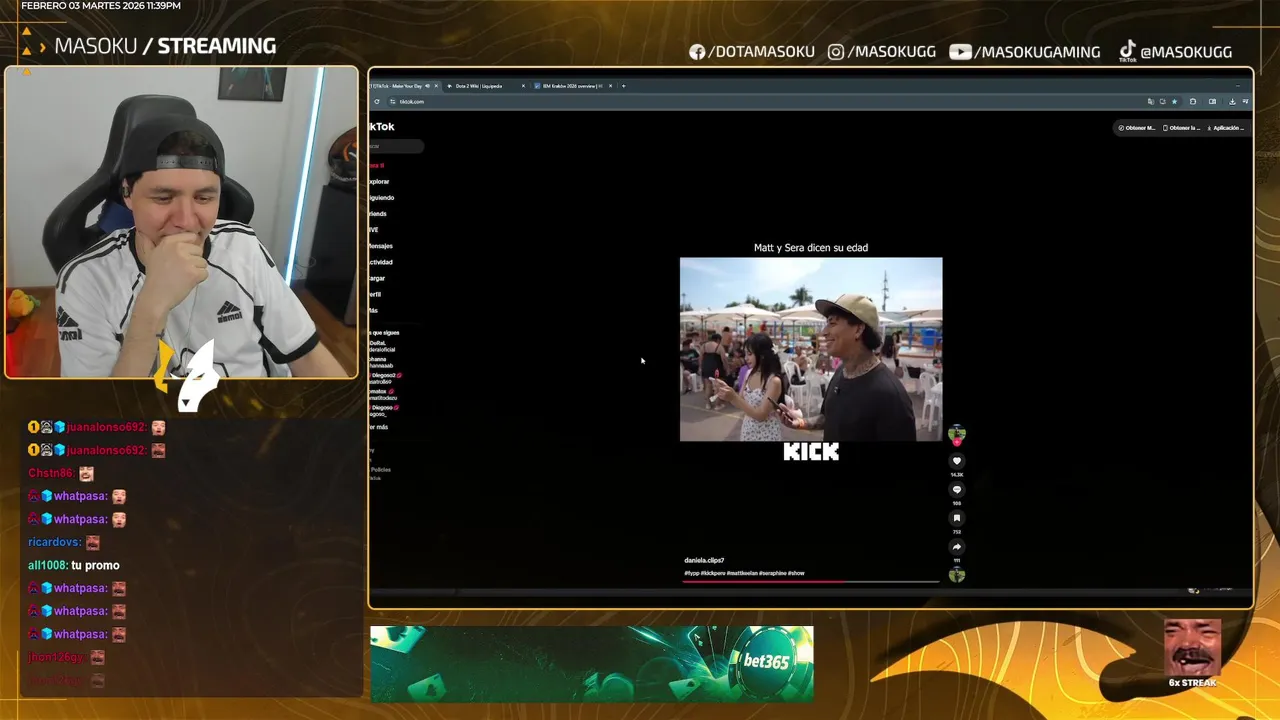Open the spinning sound disc below the share icon

pos(957,575)
